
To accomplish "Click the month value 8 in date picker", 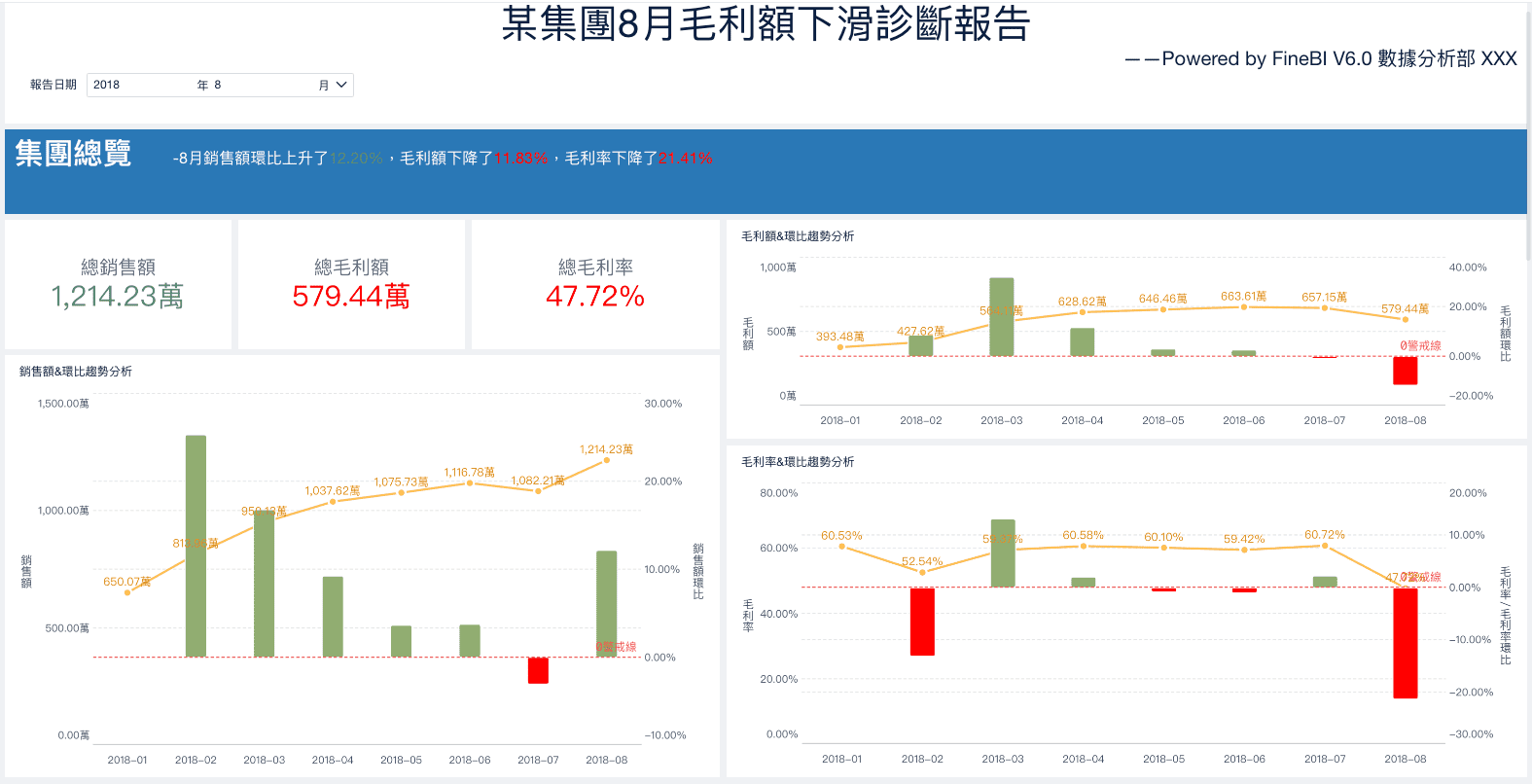I will pos(218,85).
